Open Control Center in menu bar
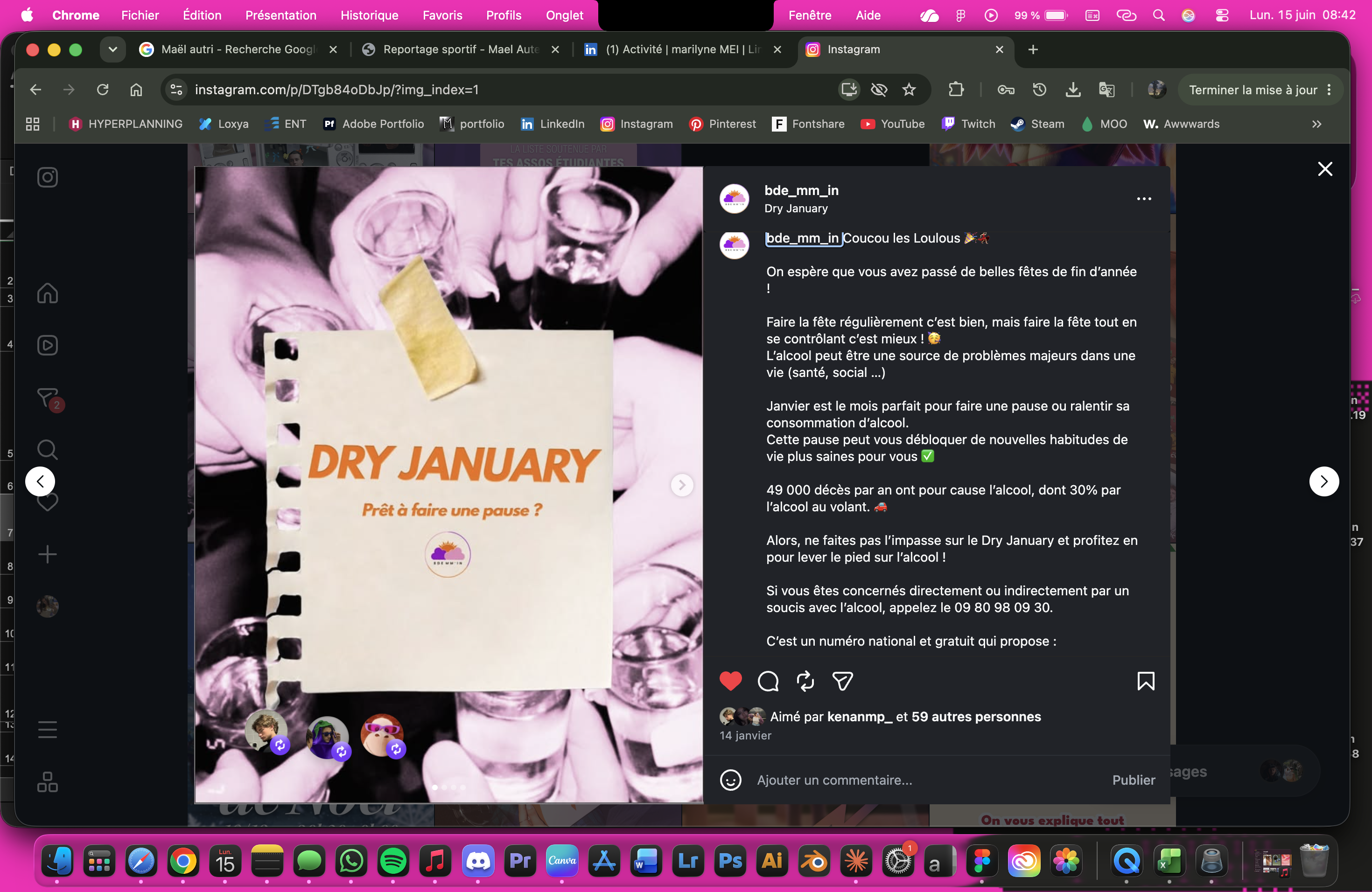 1222,15
